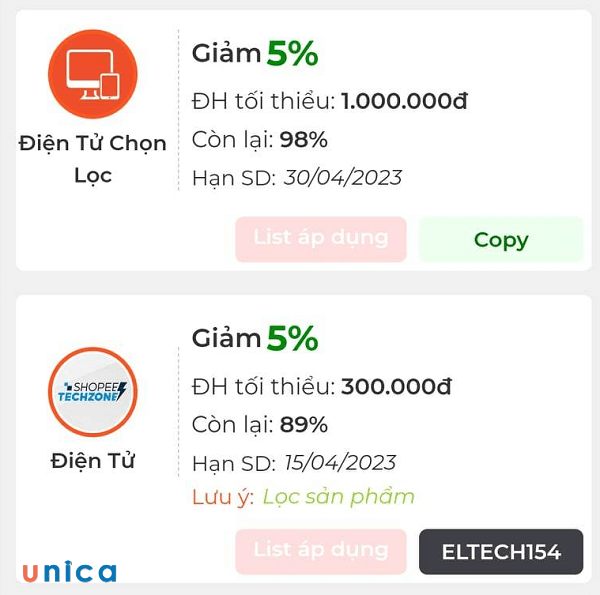Viewport: 600px width, 595px height.
Task: Click the orange Lưu ý note label
Action: click(x=222, y=497)
